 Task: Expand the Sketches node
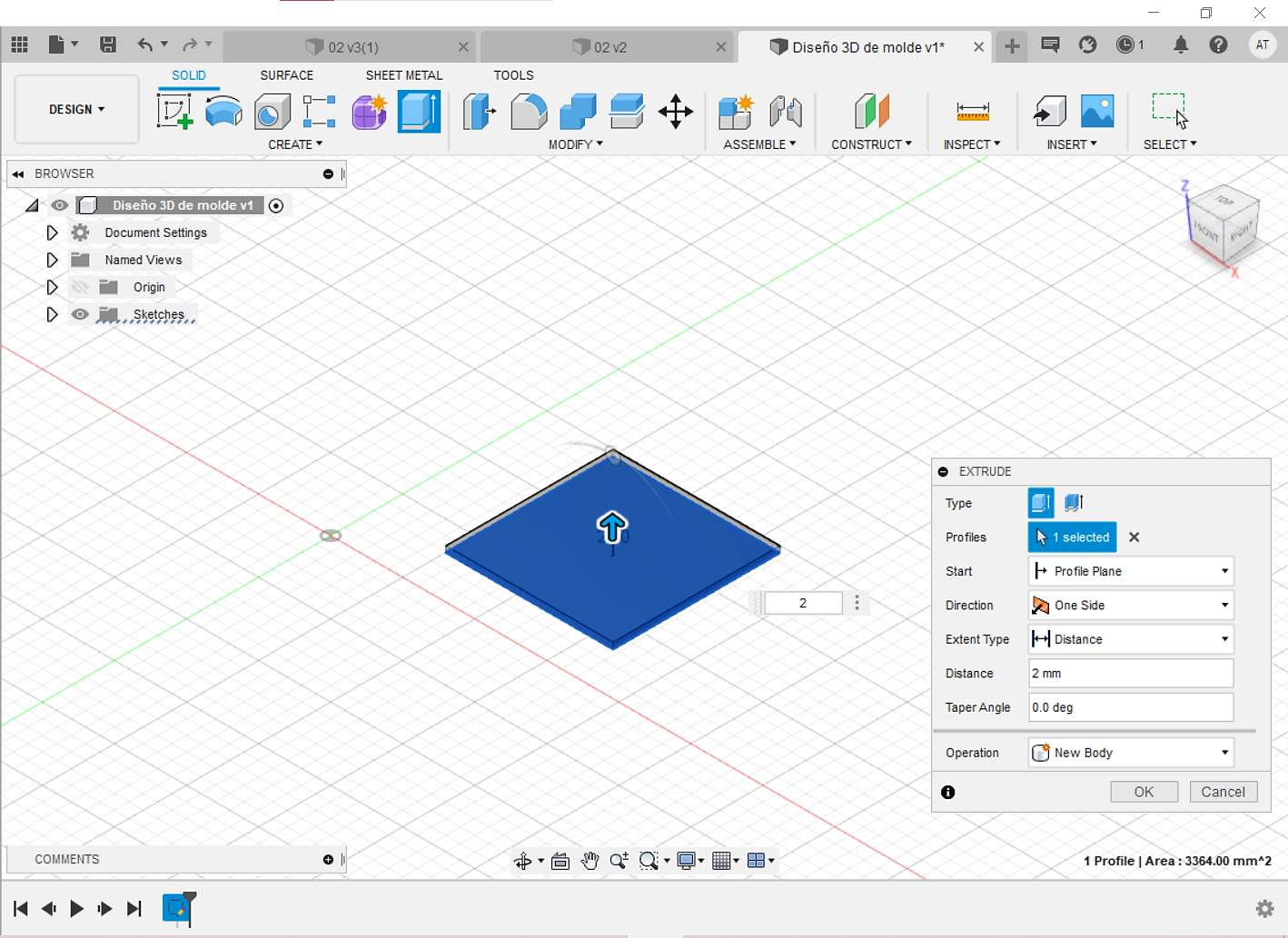click(x=52, y=314)
